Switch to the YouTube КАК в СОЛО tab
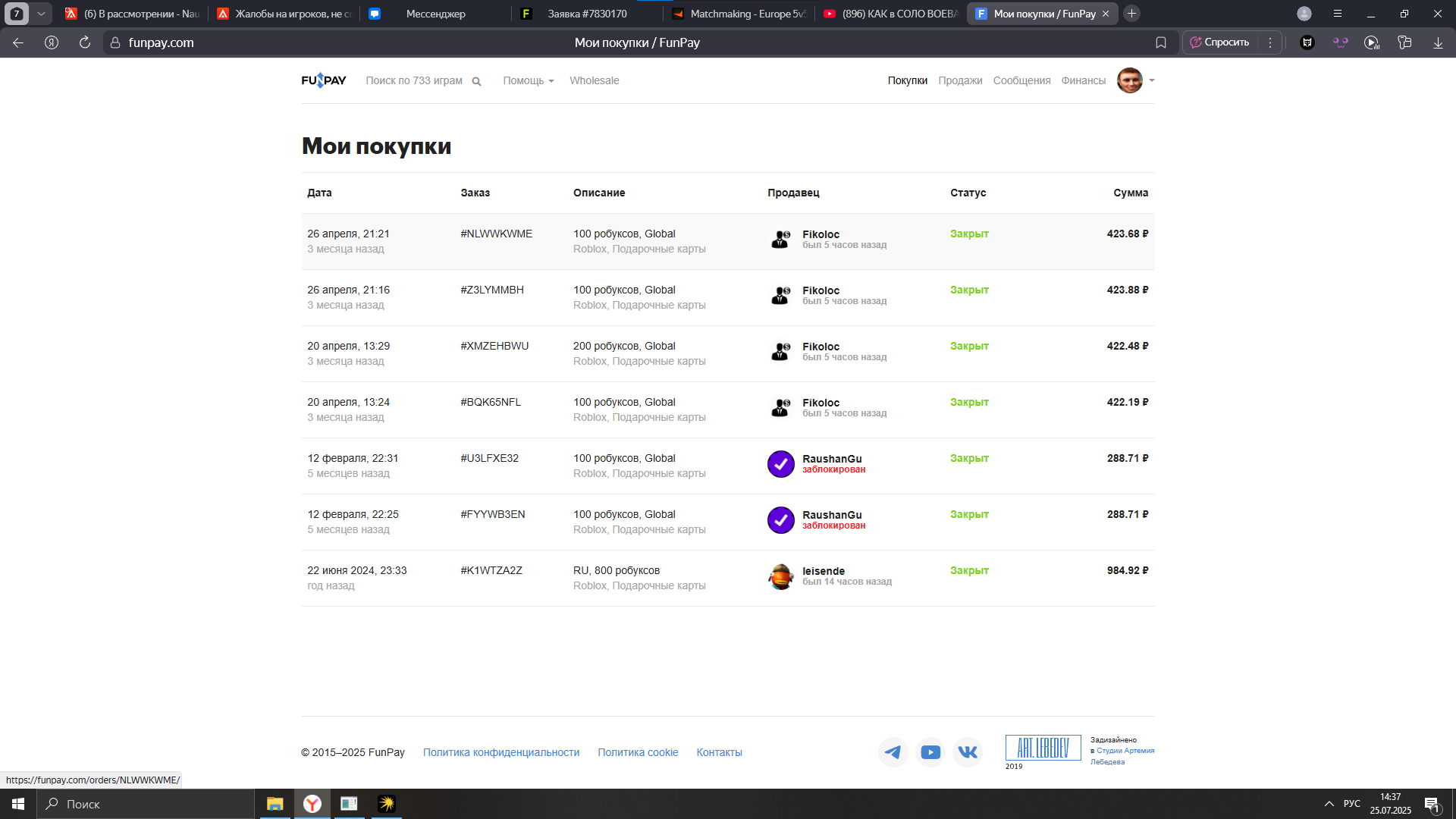 point(890,14)
